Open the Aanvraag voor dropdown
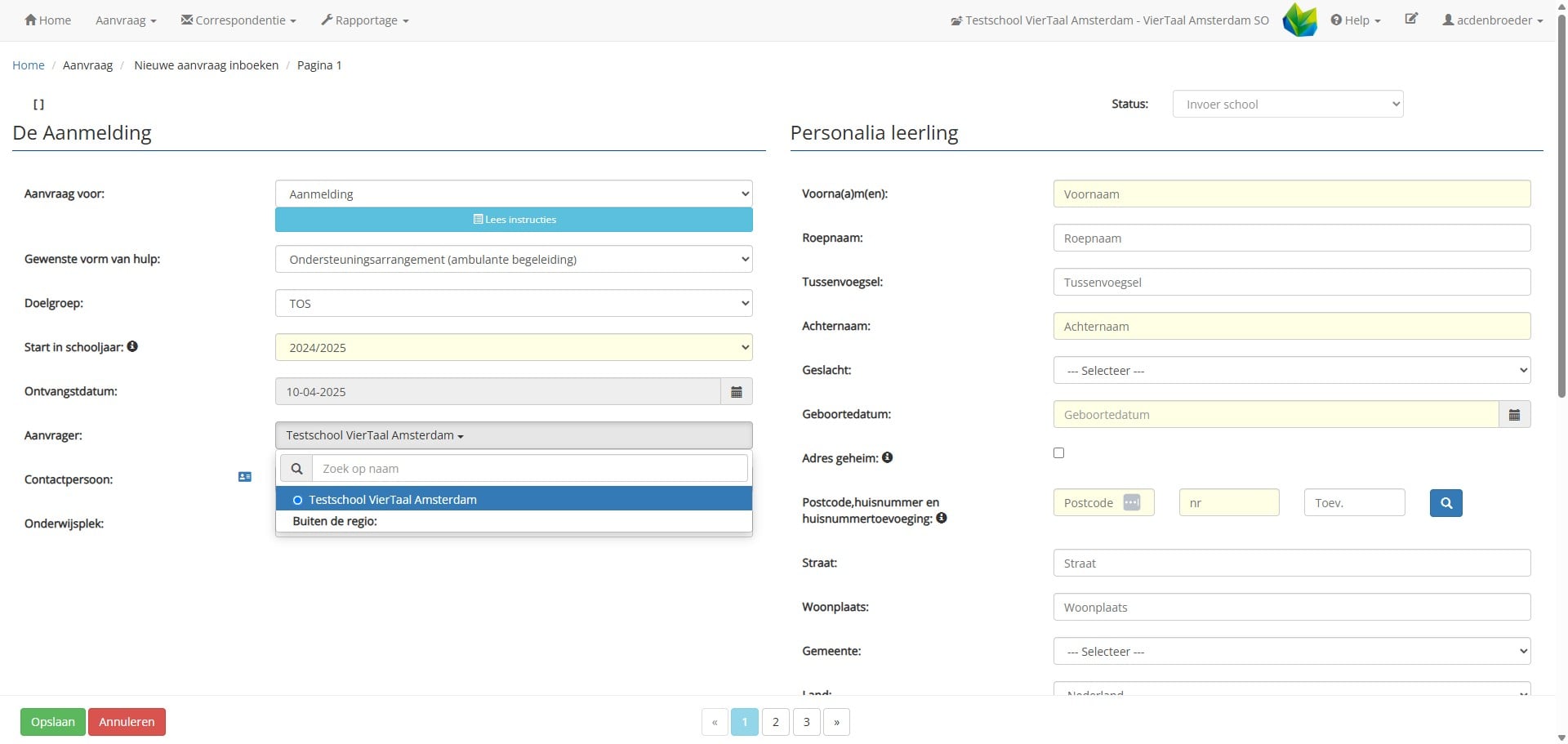Viewport: 1568px width, 744px height. [514, 194]
